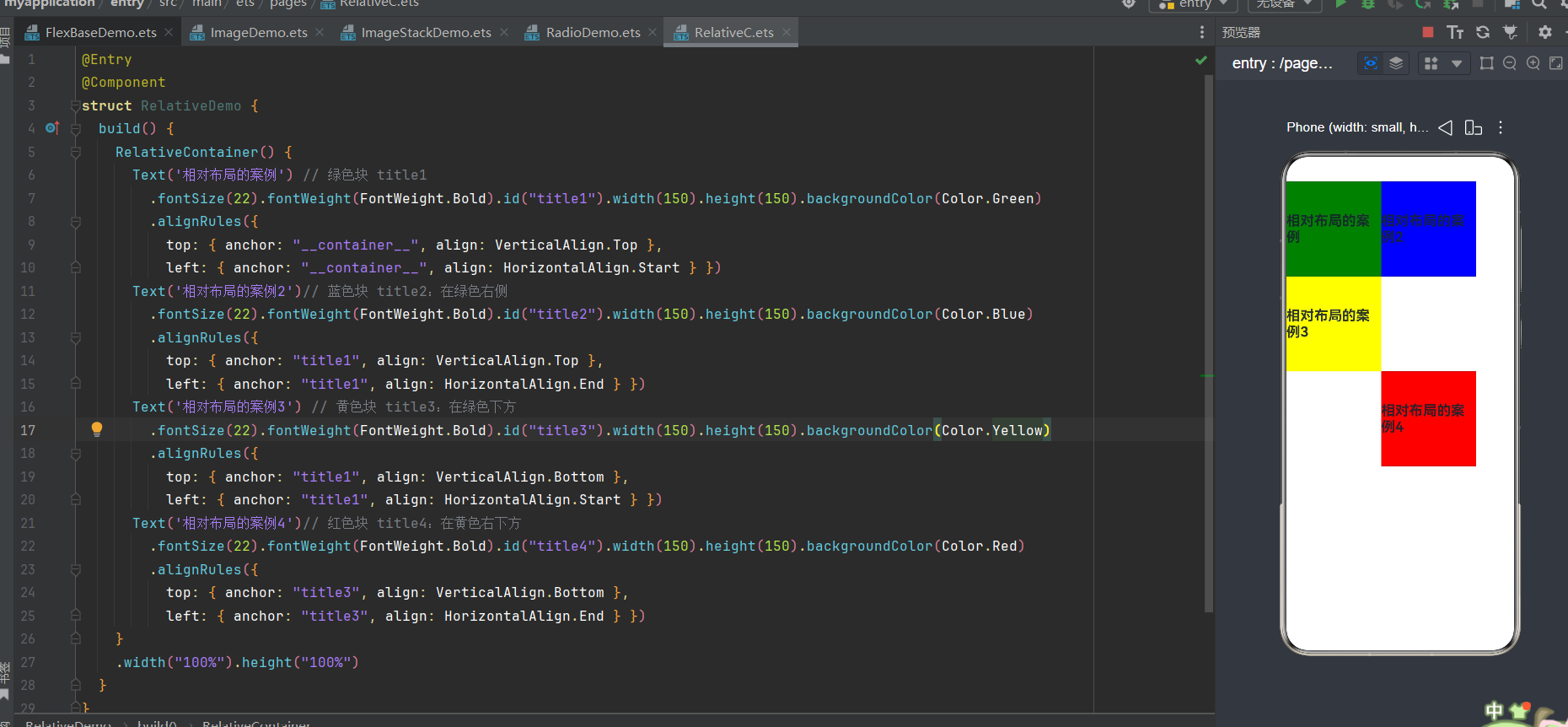Close the ImageStackDemo.ets tab
The height and width of the screenshot is (727, 1568).
pyautogui.click(x=504, y=32)
